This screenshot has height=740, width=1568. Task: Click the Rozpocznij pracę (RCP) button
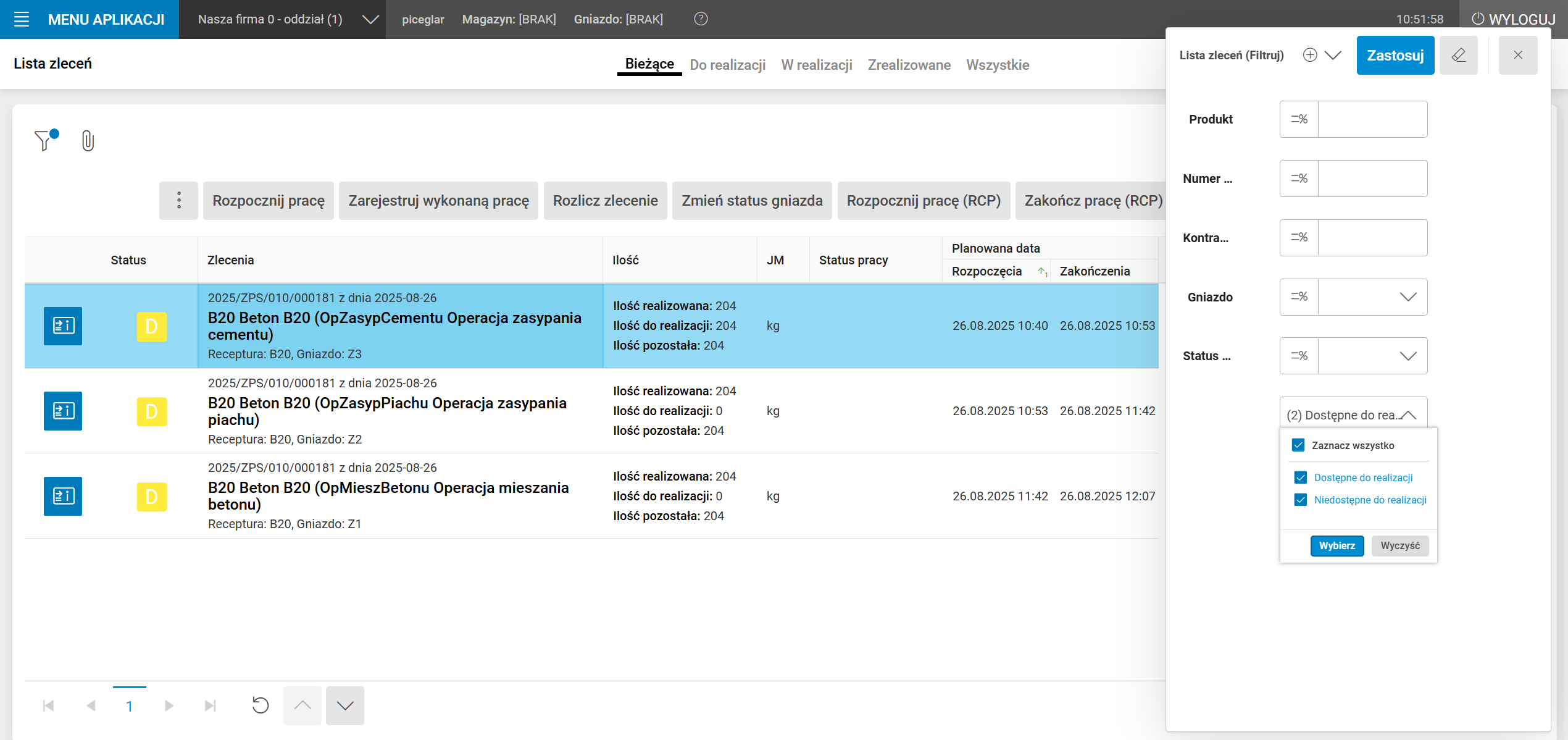tap(924, 201)
